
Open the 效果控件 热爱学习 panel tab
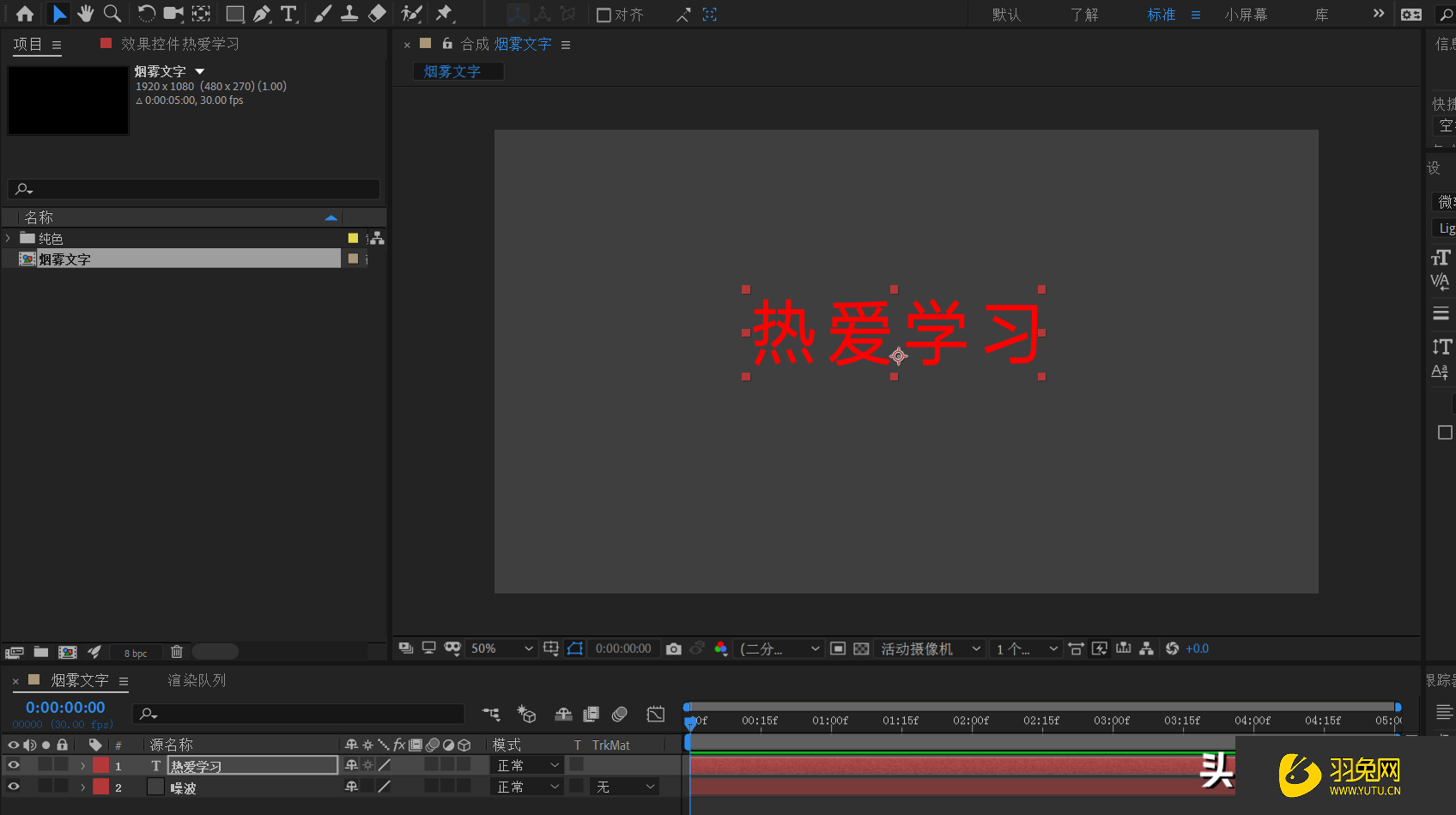(179, 44)
